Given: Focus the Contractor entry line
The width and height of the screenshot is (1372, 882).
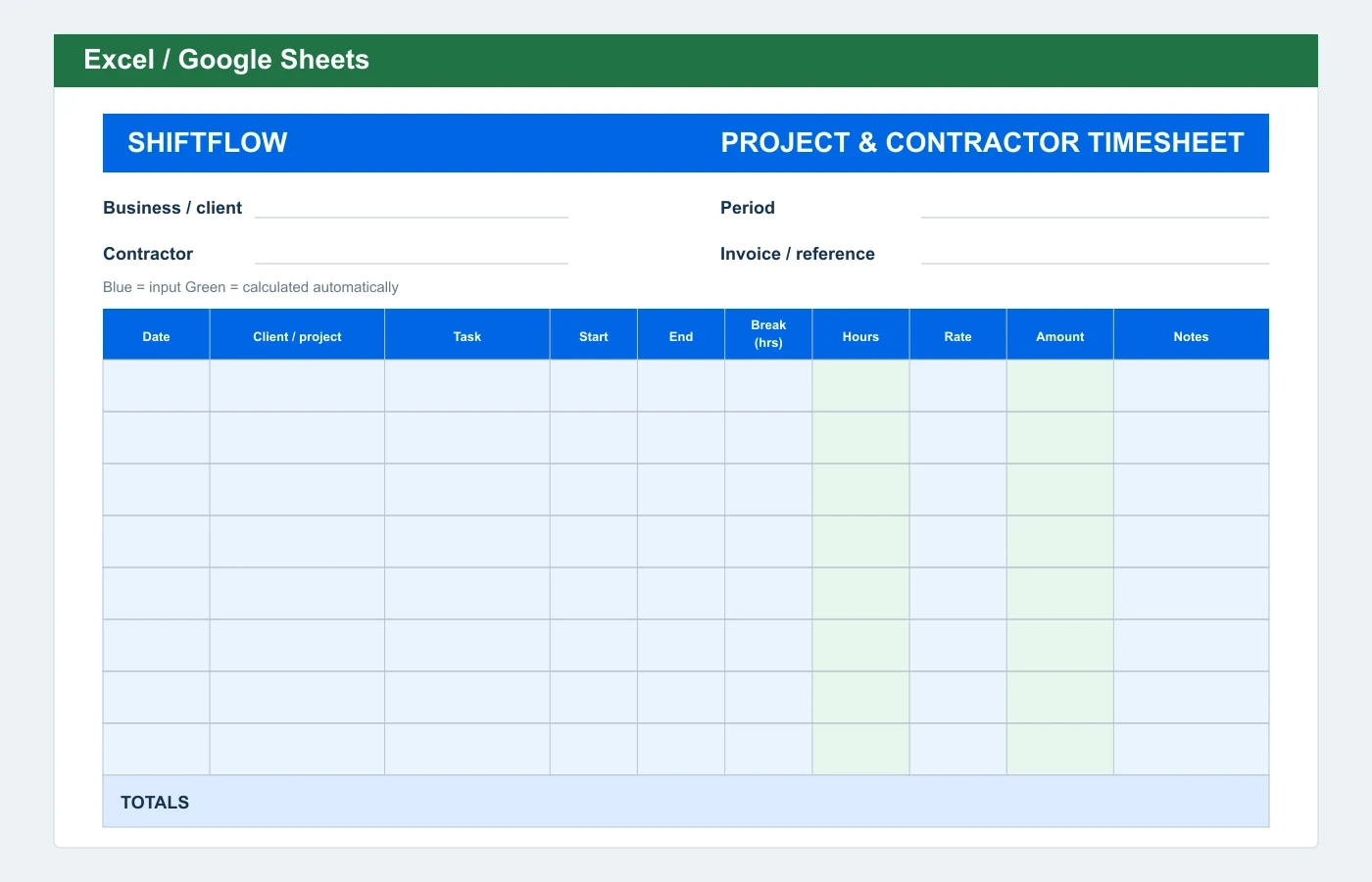Looking at the screenshot, I should [412, 254].
